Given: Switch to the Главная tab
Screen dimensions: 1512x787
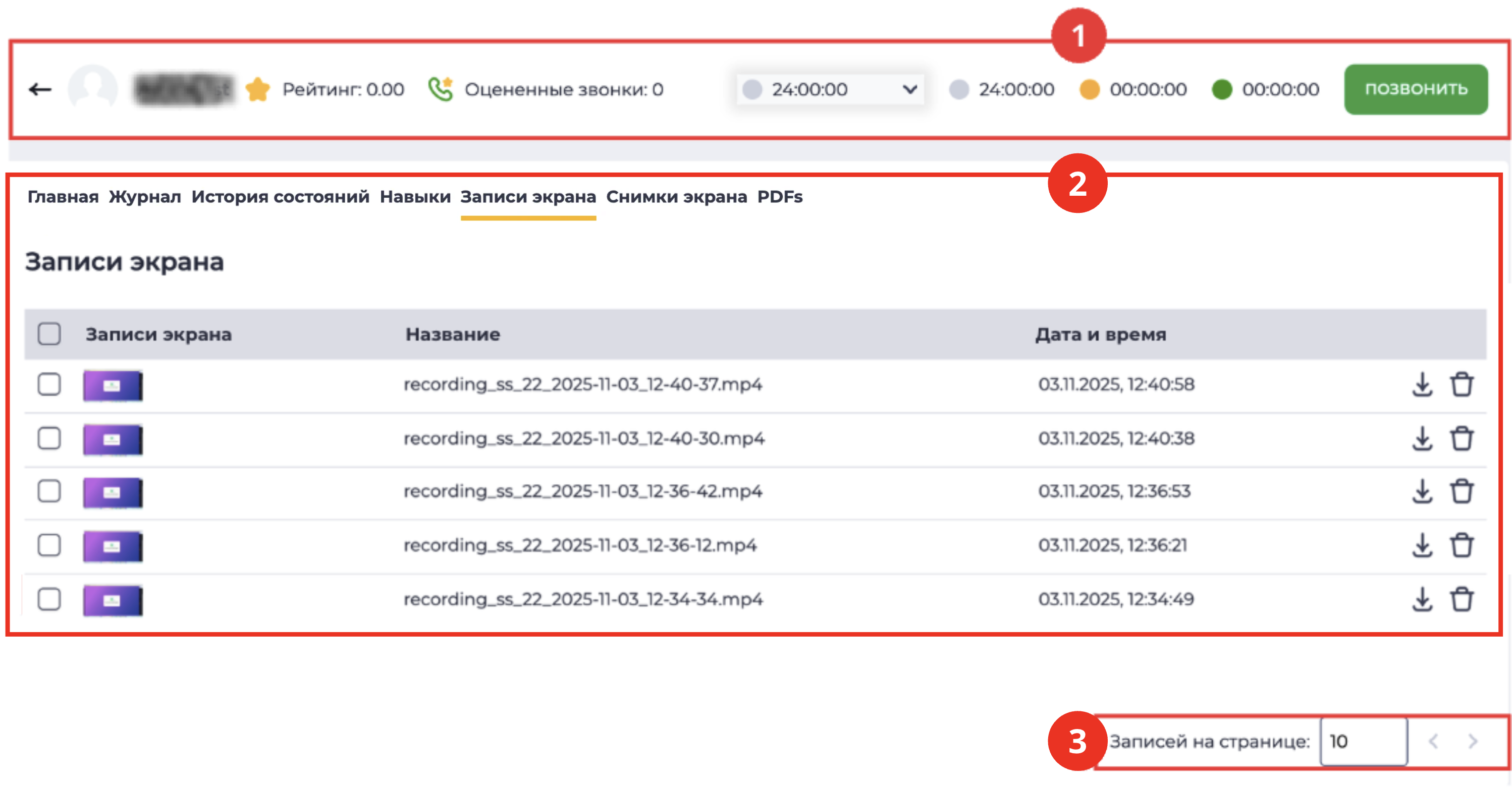Looking at the screenshot, I should [63, 197].
